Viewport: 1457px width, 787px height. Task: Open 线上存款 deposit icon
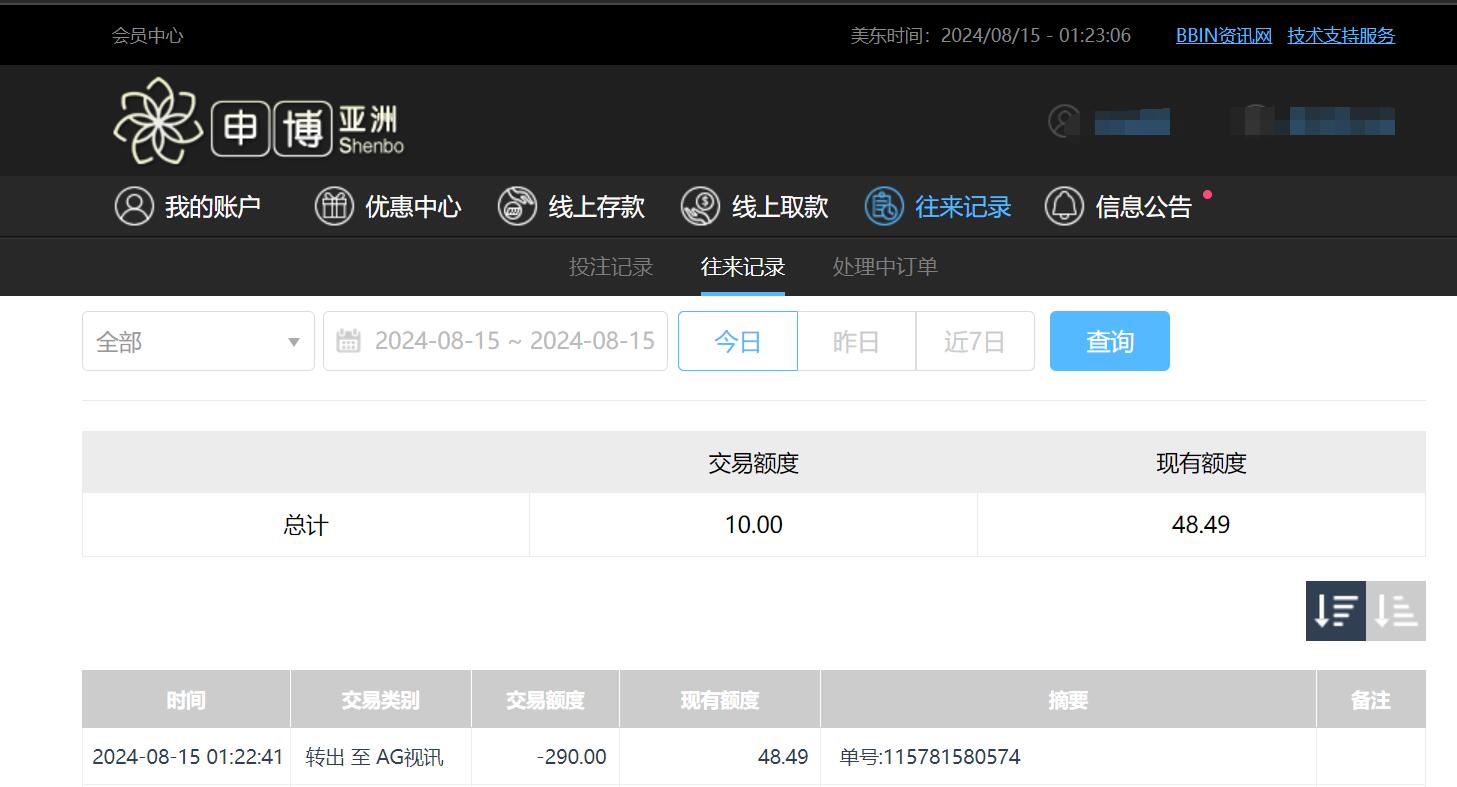tap(517, 206)
